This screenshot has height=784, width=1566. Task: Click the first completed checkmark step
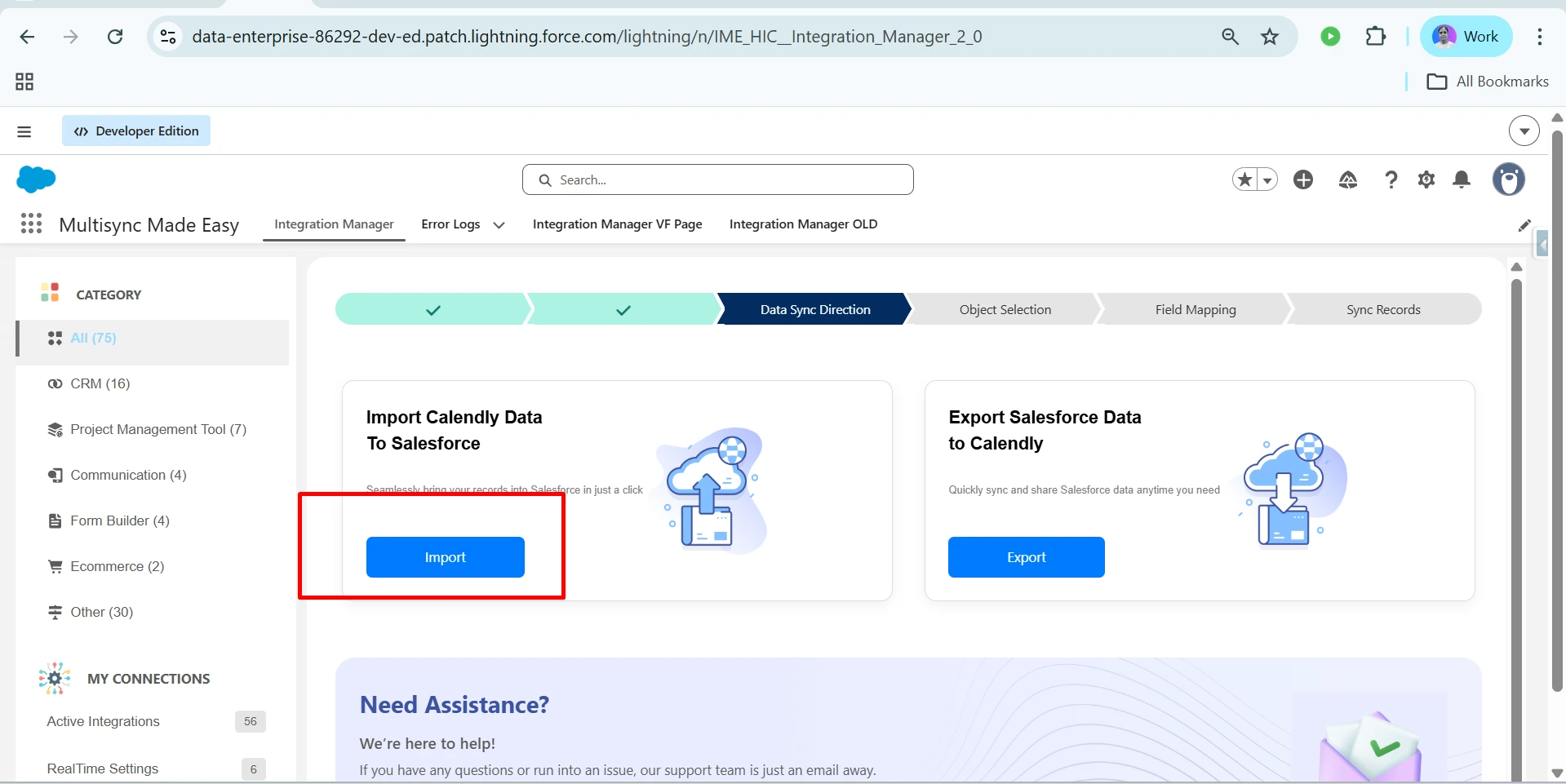(433, 309)
